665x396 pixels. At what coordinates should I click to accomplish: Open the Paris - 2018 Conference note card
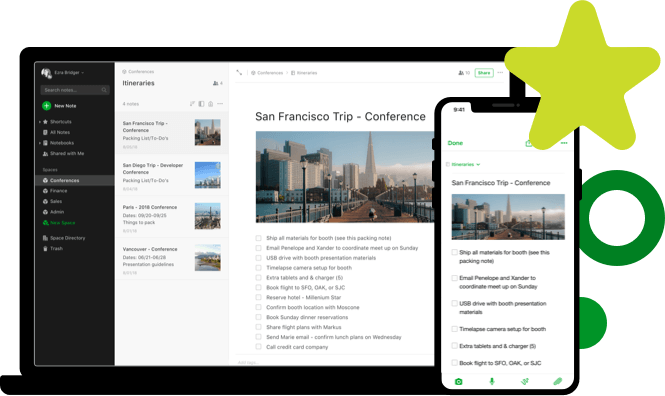(172, 217)
